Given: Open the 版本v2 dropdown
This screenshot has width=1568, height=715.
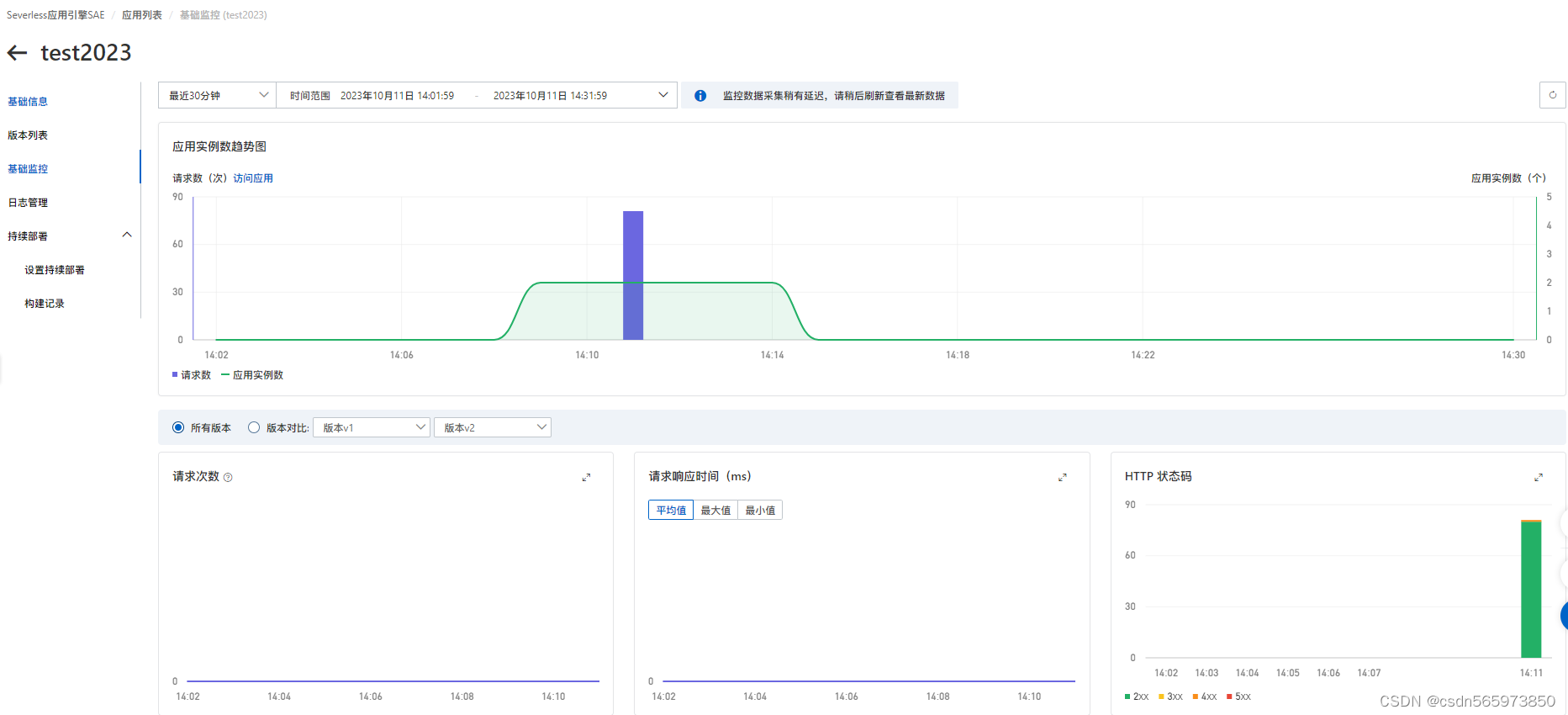Looking at the screenshot, I should tap(493, 427).
